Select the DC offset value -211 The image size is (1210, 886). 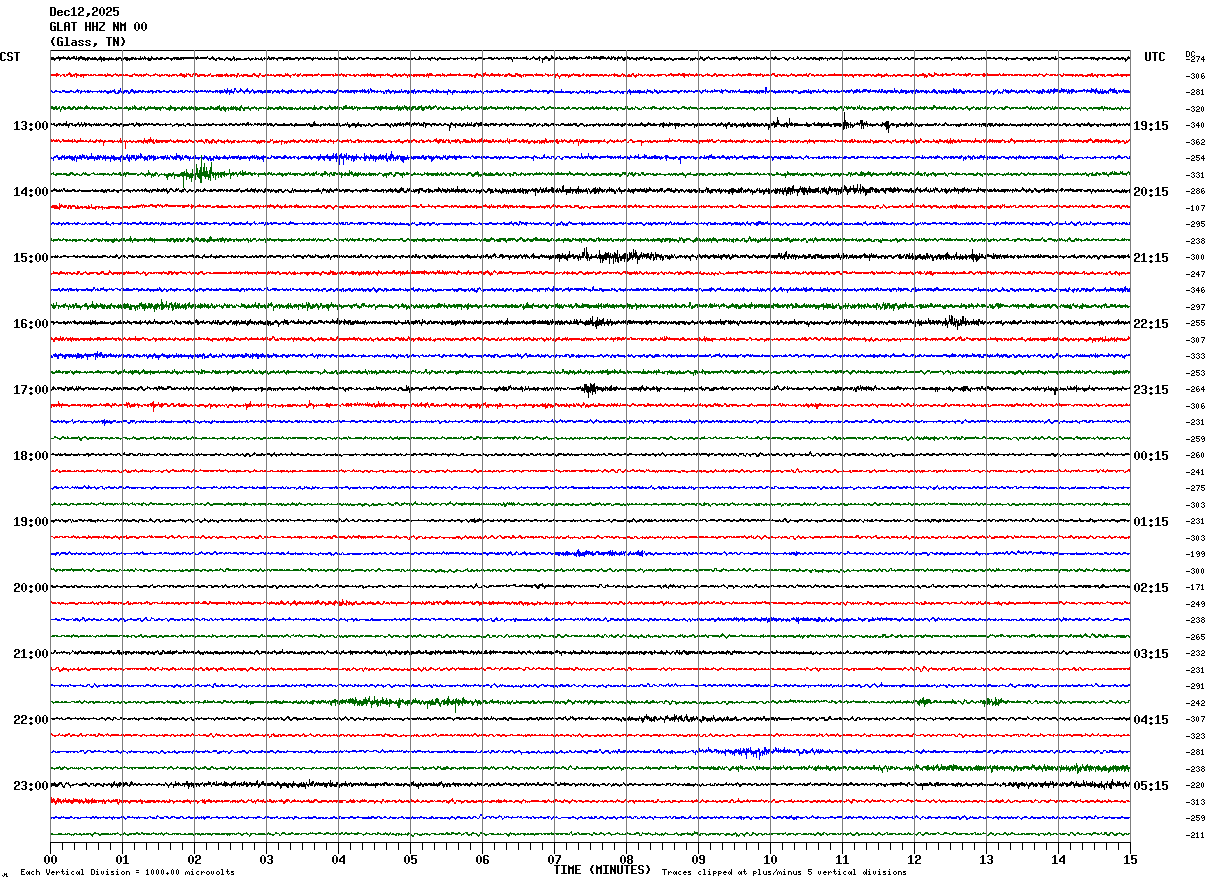click(1195, 835)
